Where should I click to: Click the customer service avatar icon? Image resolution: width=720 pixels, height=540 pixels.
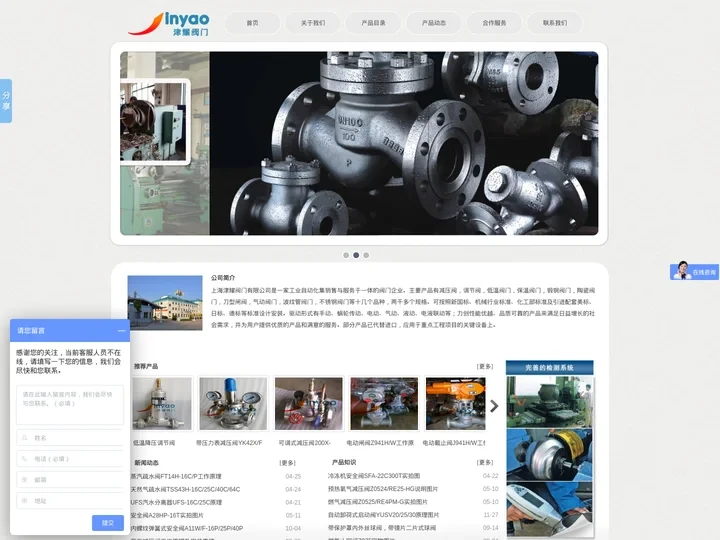click(682, 270)
